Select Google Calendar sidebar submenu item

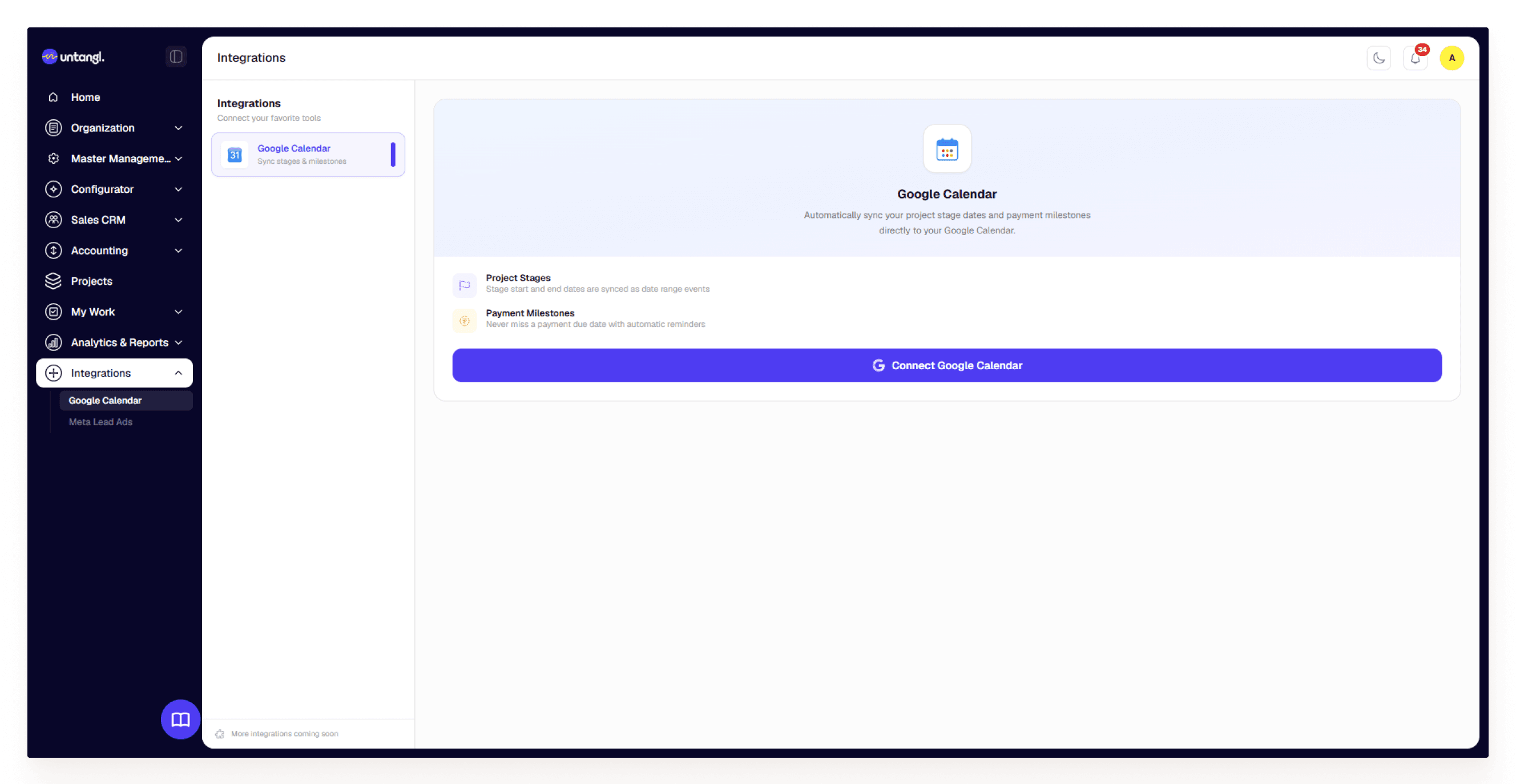[x=126, y=400]
